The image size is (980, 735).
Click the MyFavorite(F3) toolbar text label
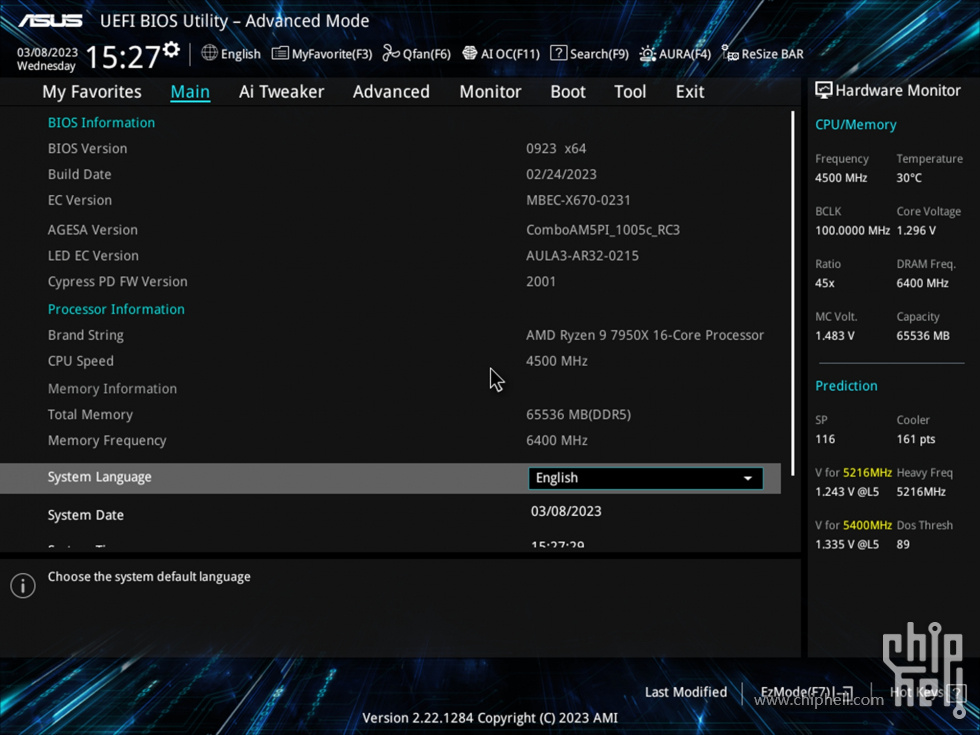[332, 54]
